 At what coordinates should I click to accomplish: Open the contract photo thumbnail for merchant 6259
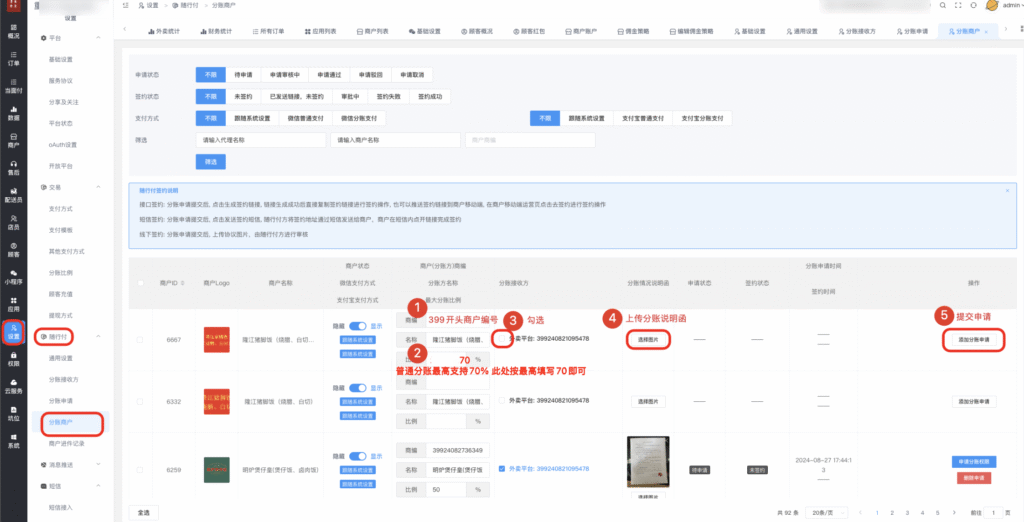pyautogui.click(x=648, y=462)
